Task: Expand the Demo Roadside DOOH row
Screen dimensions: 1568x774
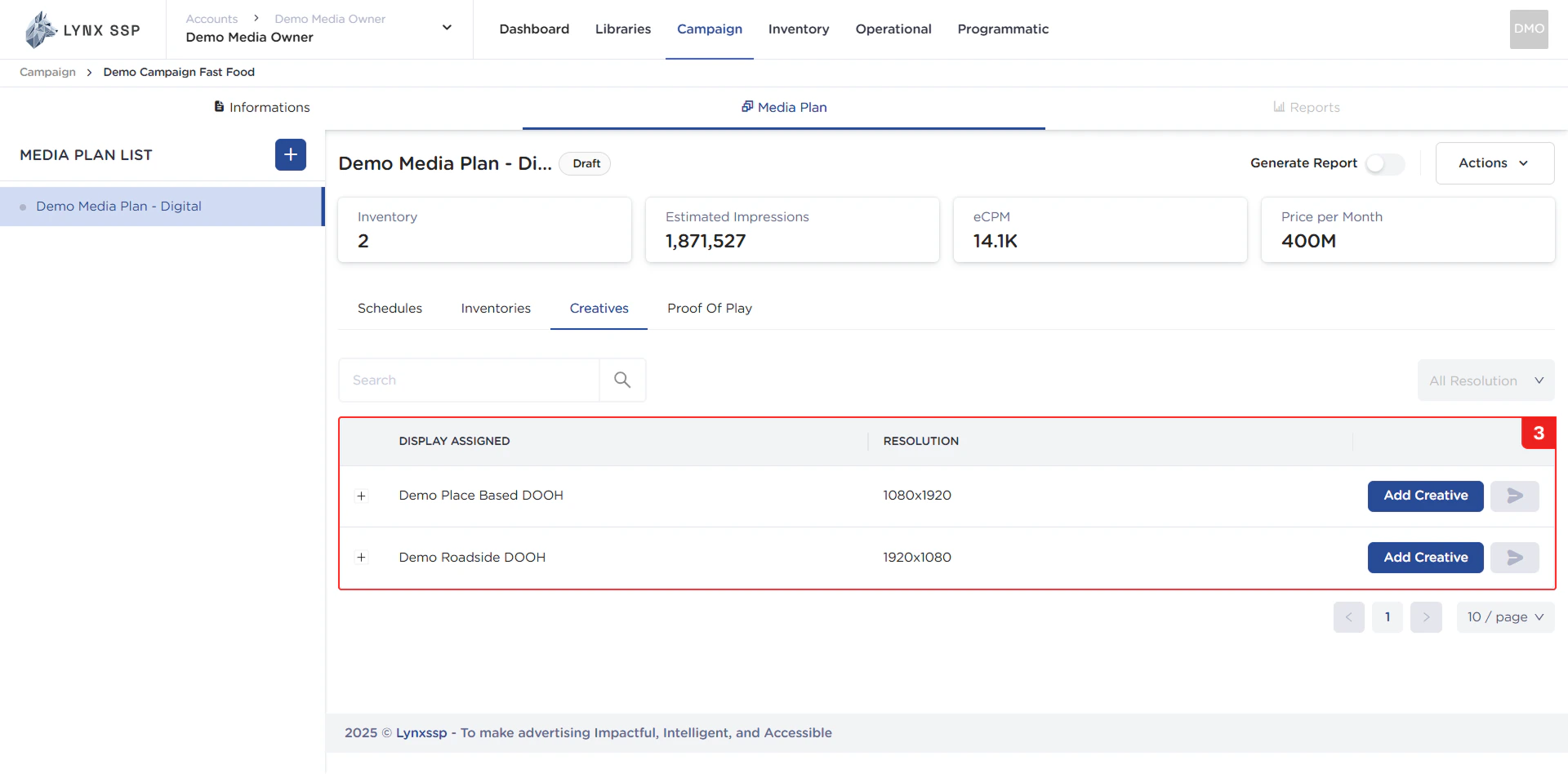Action: [361, 558]
